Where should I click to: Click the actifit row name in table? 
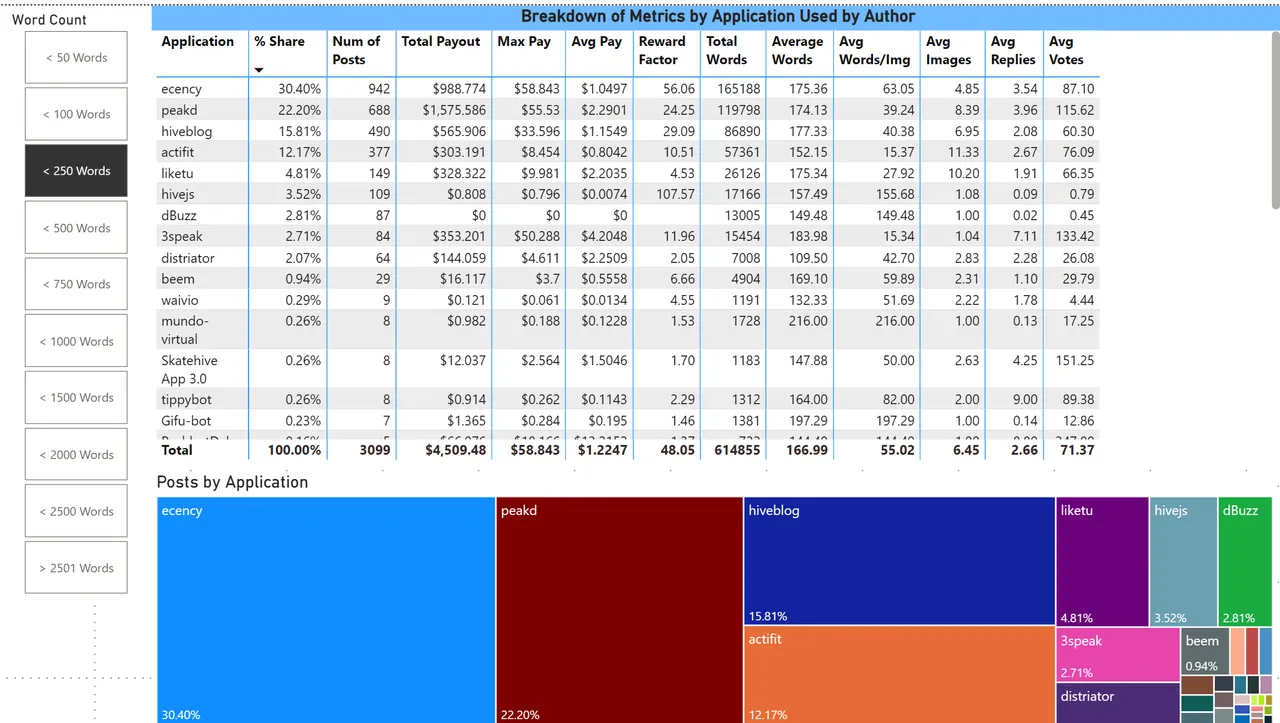[x=178, y=152]
